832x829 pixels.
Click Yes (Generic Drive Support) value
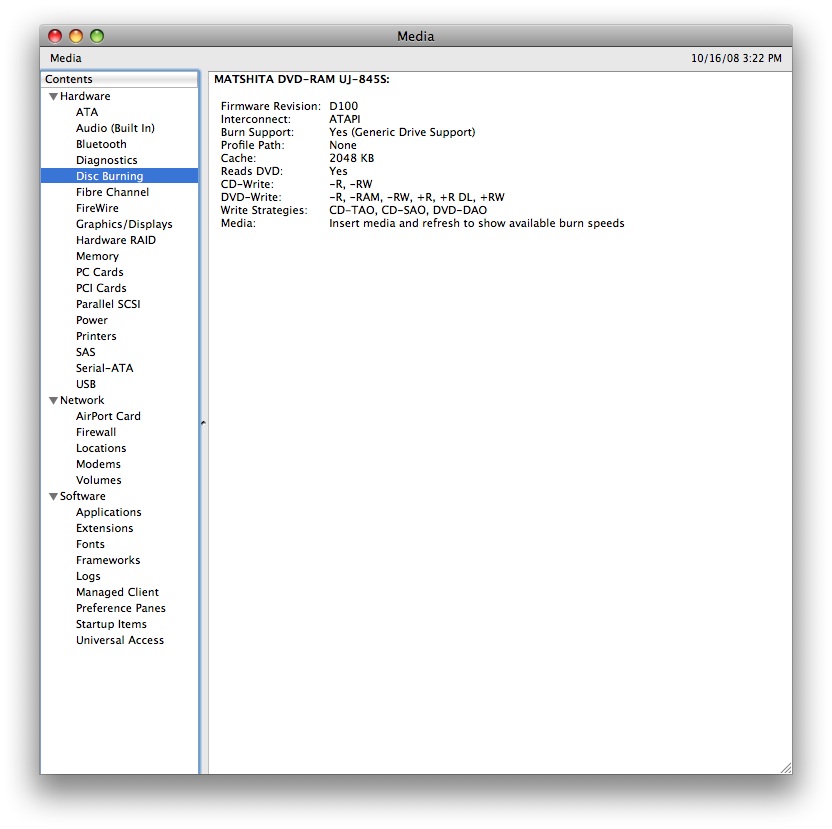point(402,132)
